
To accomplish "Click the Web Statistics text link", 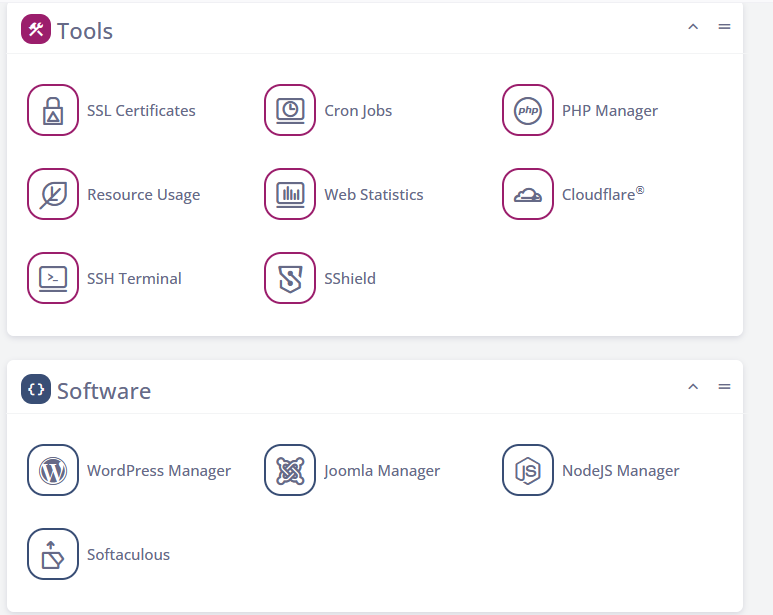I will tap(374, 195).
